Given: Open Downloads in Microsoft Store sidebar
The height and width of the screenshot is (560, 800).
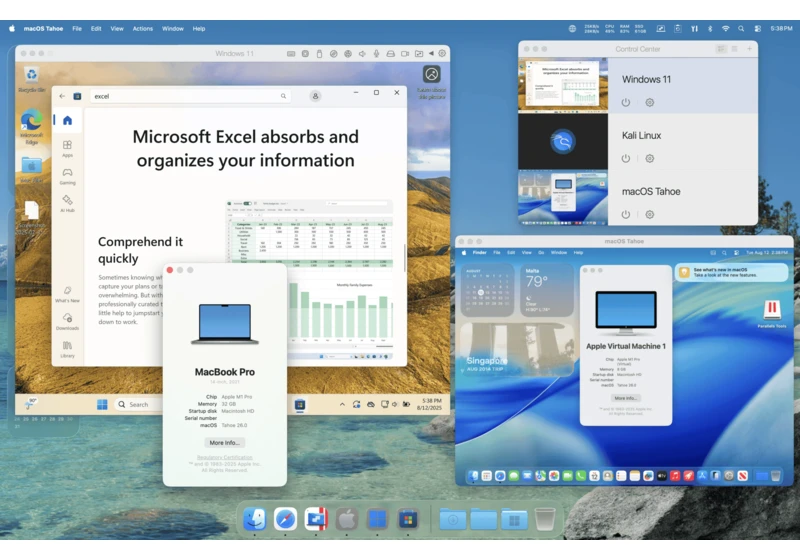Looking at the screenshot, I should tap(67, 322).
